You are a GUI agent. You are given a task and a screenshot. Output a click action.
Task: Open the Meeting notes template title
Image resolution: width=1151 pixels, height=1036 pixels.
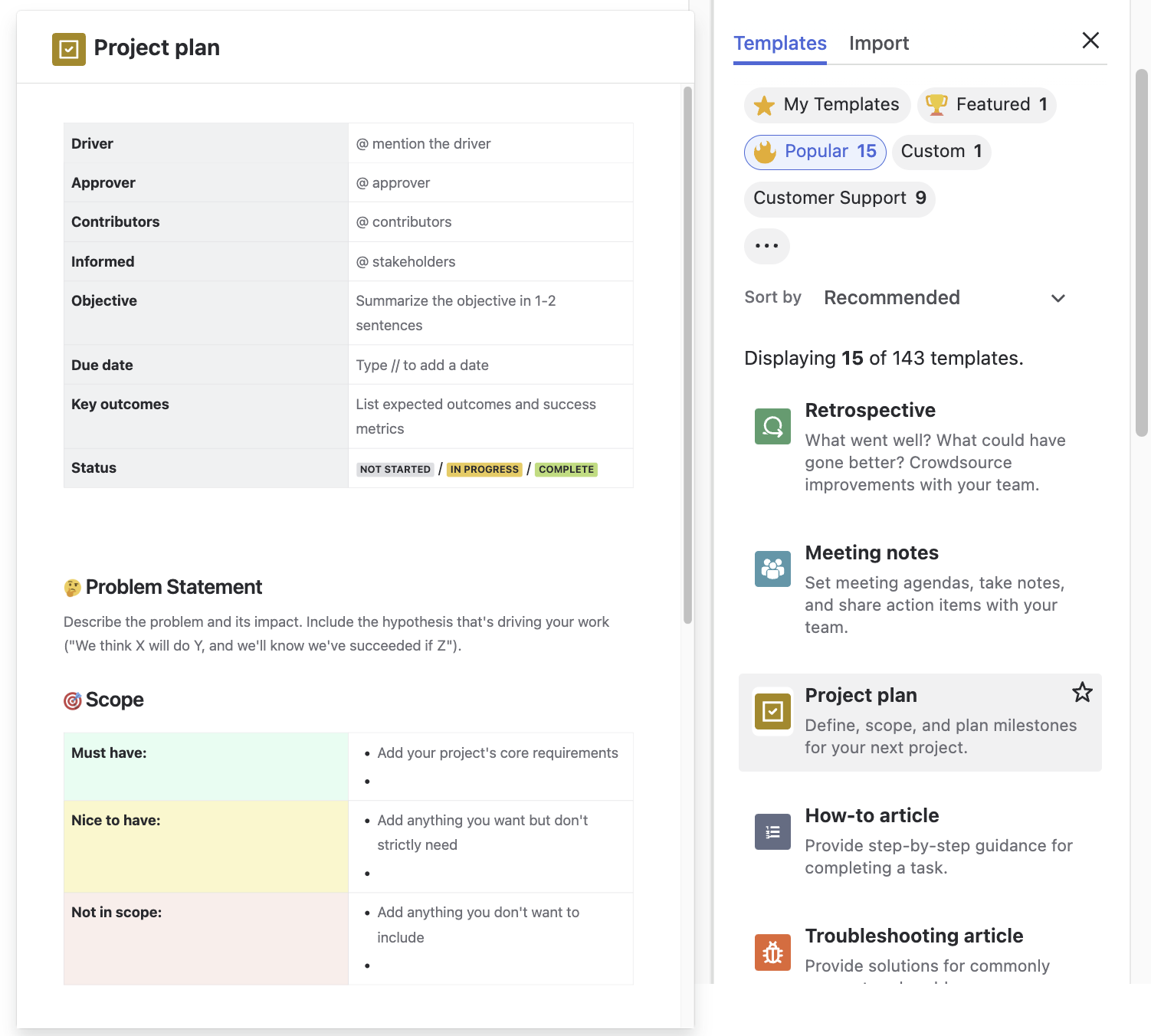tap(871, 553)
